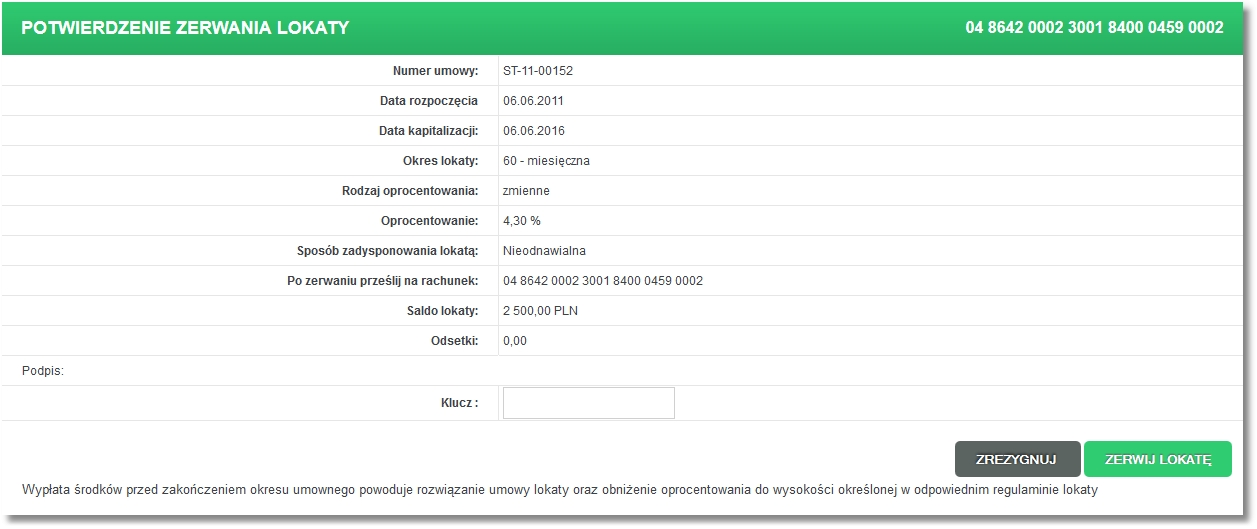Select start date 06.06.2011
The height and width of the screenshot is (529, 1257).
(534, 101)
